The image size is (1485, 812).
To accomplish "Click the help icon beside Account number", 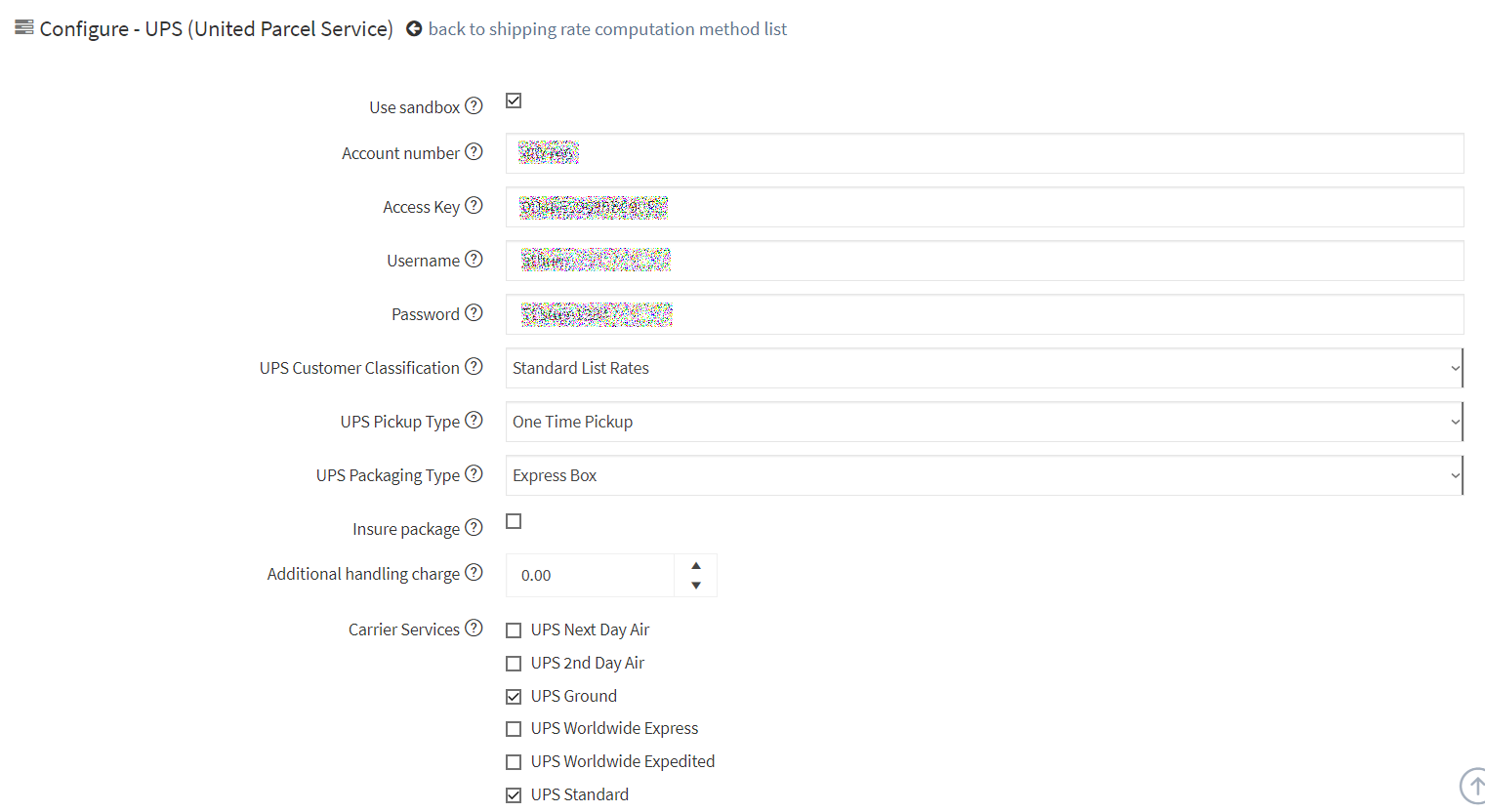I will 474,151.
